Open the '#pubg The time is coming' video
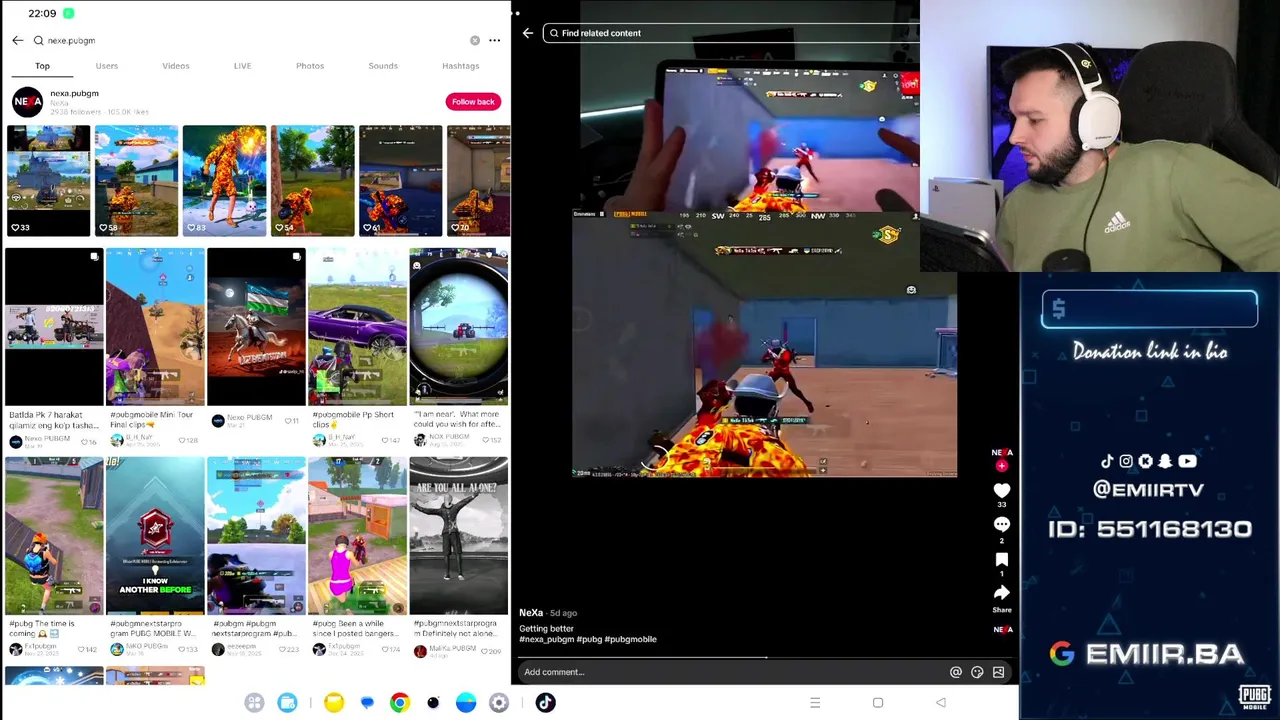 pos(54,536)
